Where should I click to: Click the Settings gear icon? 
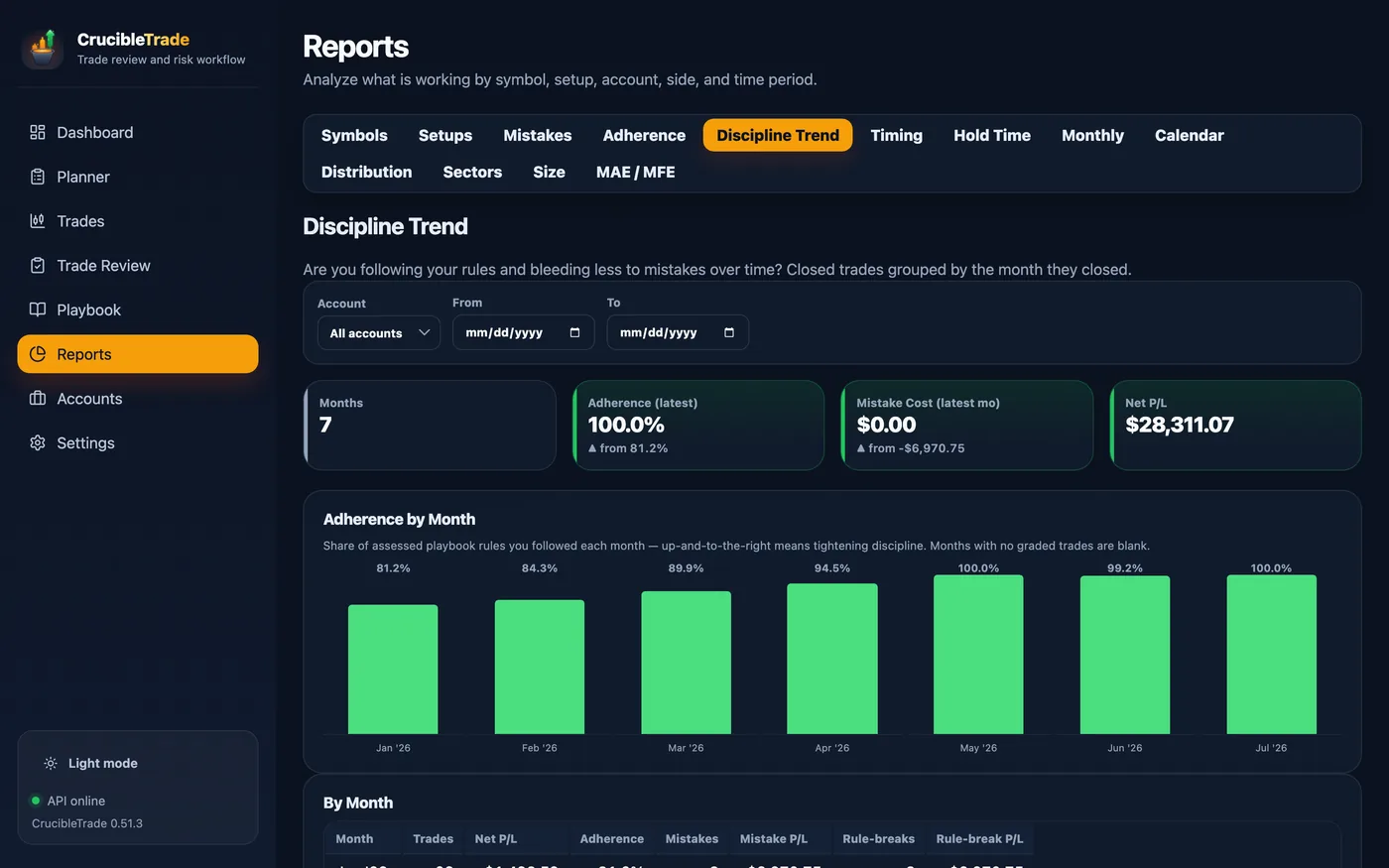tap(38, 443)
